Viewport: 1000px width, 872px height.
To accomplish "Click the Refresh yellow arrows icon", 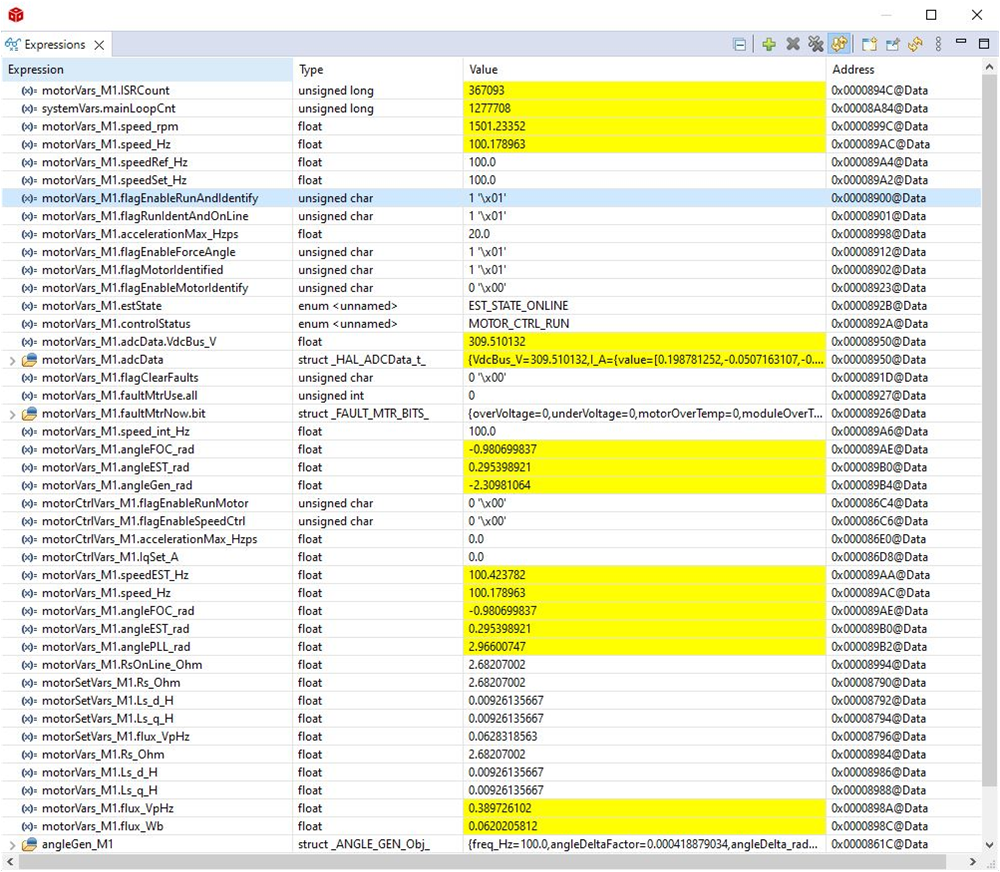I will tap(914, 45).
